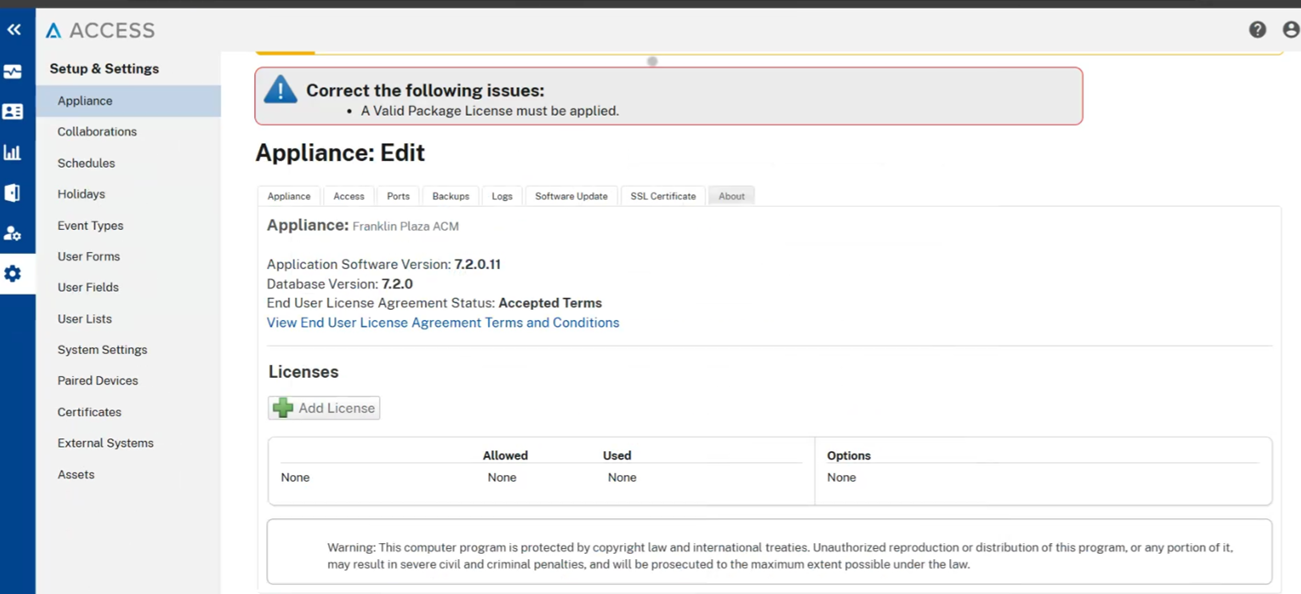This screenshot has height=594, width=1301.
Task: Click the ACCESS logo
Action: pyautogui.click(x=100, y=31)
